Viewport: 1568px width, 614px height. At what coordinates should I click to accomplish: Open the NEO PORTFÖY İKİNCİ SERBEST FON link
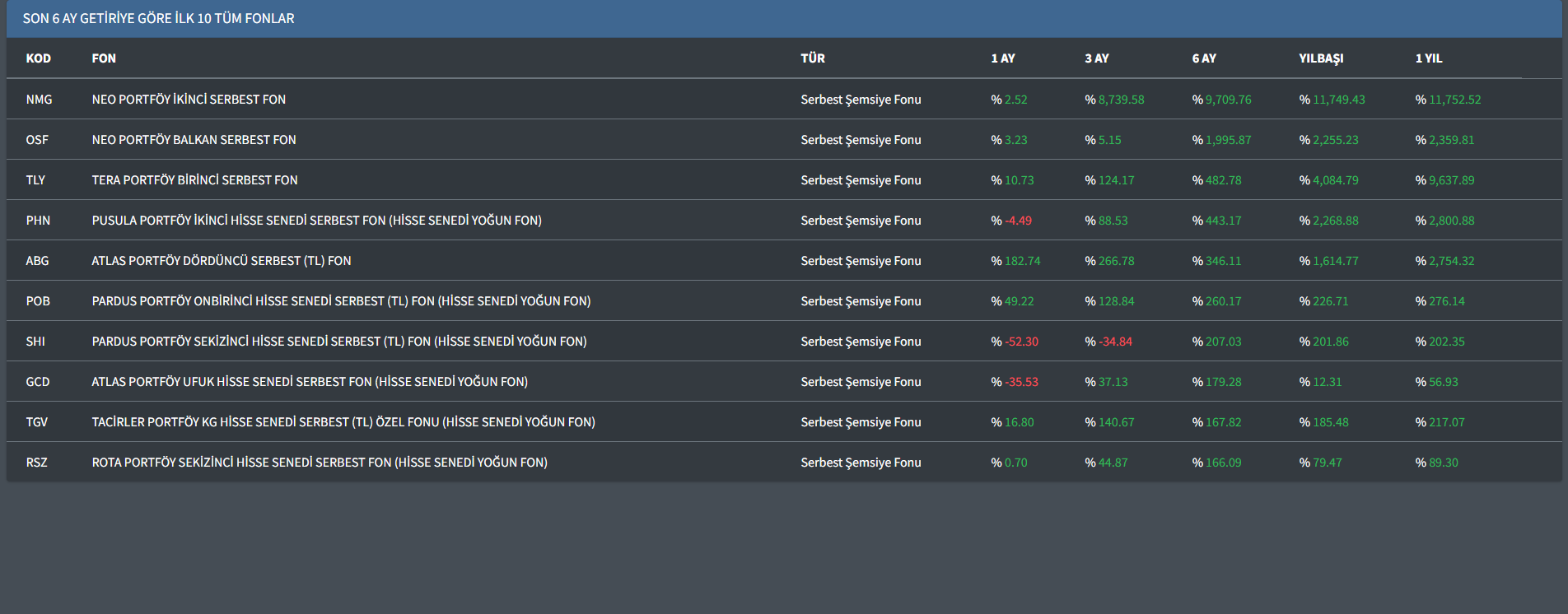click(189, 100)
